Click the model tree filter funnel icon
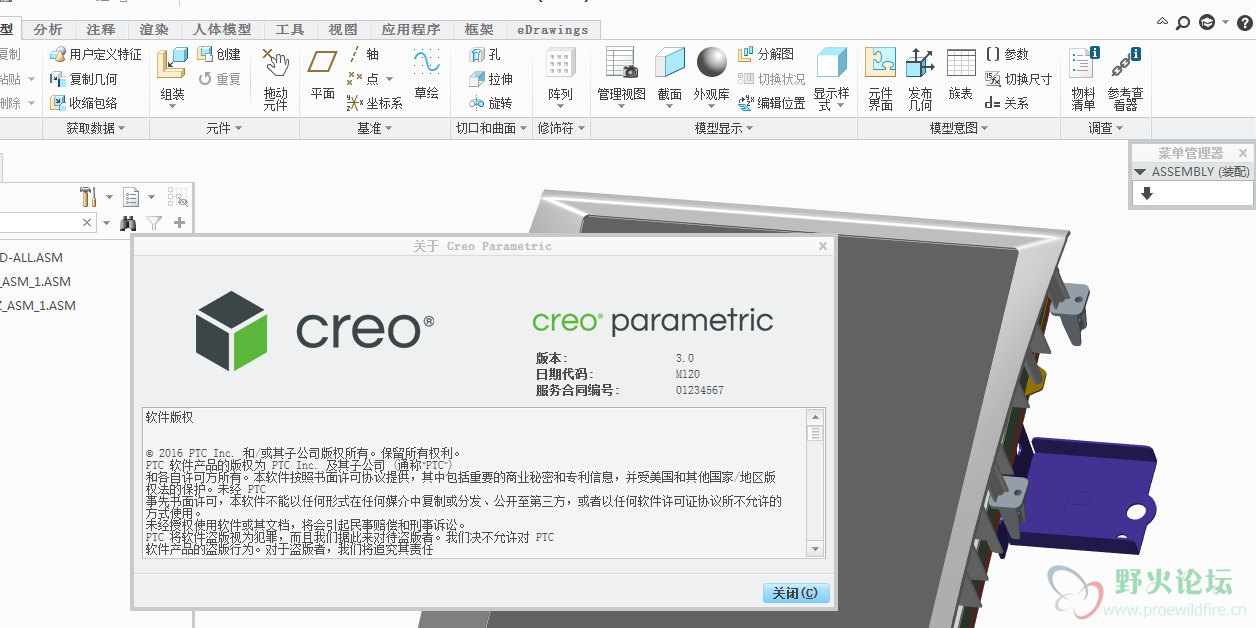 click(154, 223)
